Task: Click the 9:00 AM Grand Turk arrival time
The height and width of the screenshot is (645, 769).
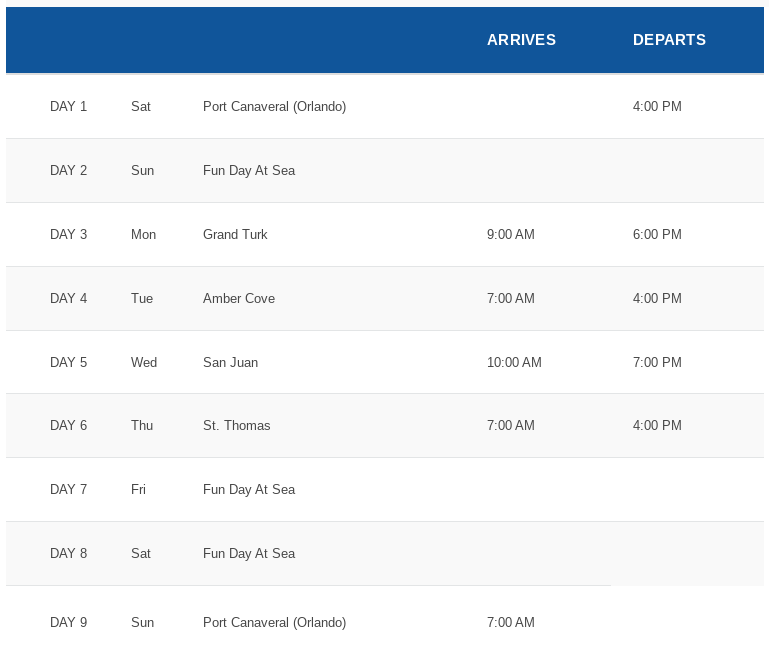Action: (x=510, y=235)
